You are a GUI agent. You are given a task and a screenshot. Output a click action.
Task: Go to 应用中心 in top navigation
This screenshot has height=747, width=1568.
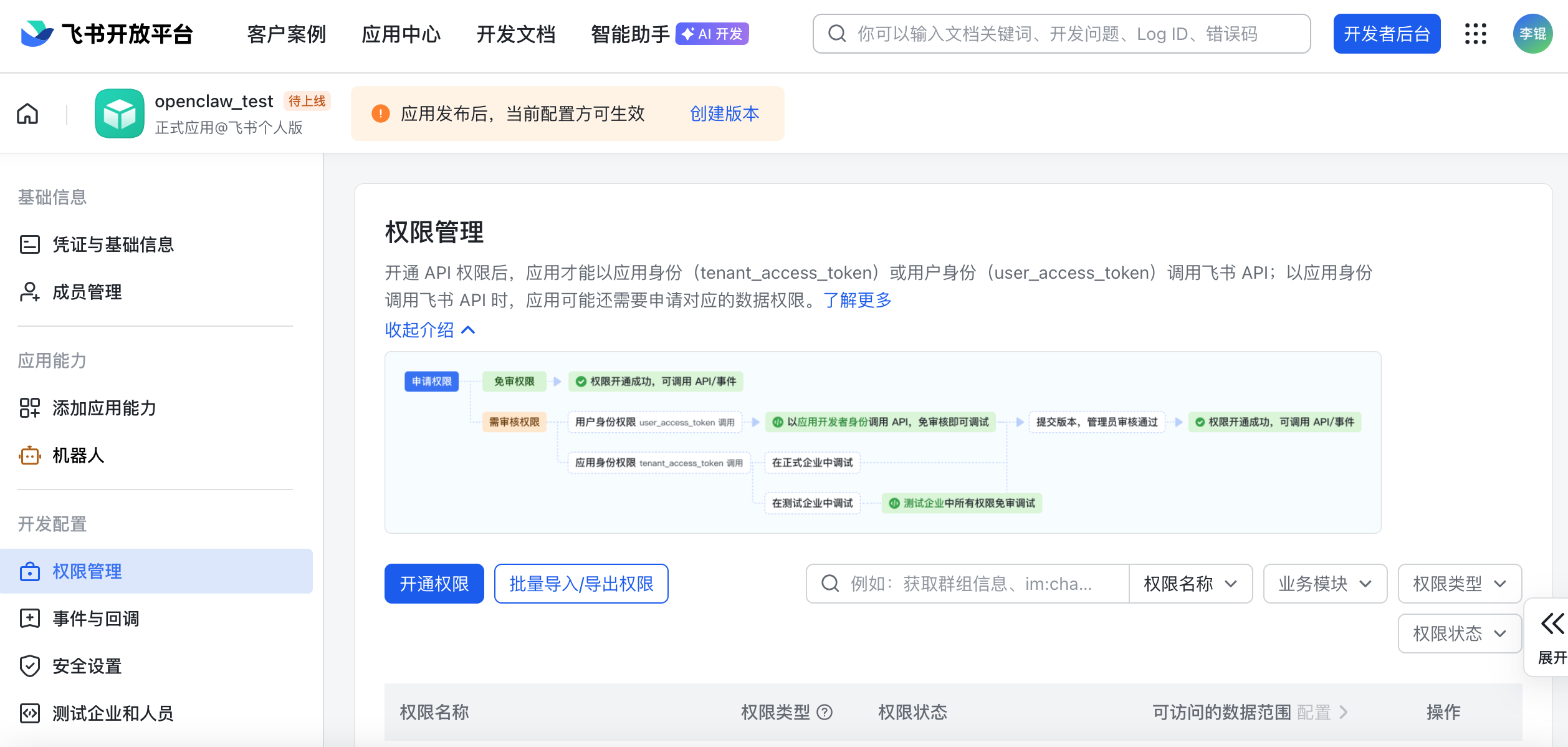pos(401,34)
